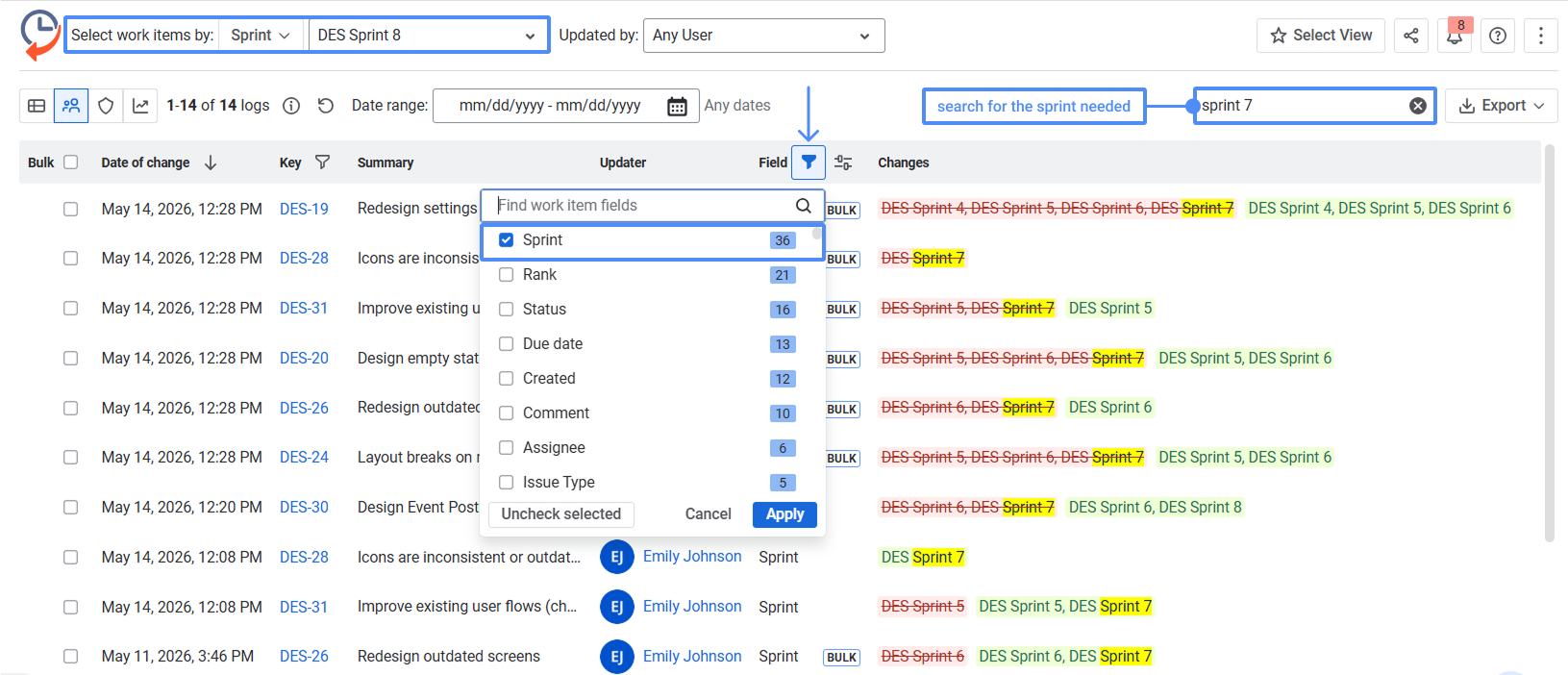Screen dimensions: 1568x675
Task: Open work item DES-20 link
Action: click(304, 359)
